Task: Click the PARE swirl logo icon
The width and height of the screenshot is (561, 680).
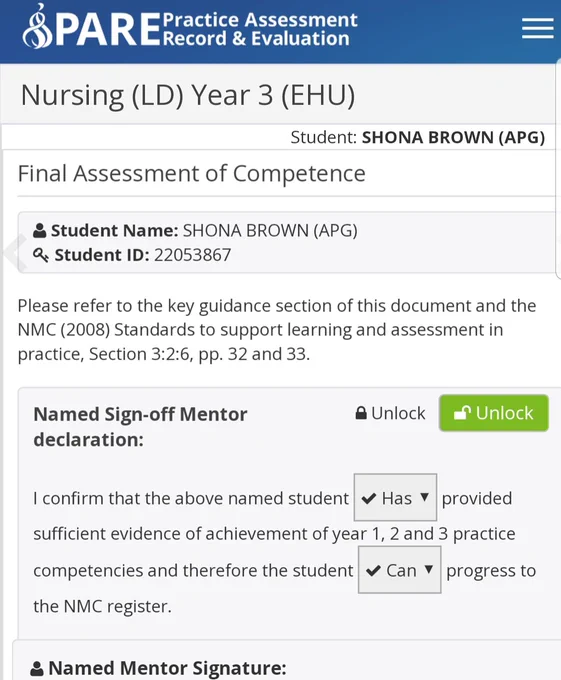Action: 38,26
